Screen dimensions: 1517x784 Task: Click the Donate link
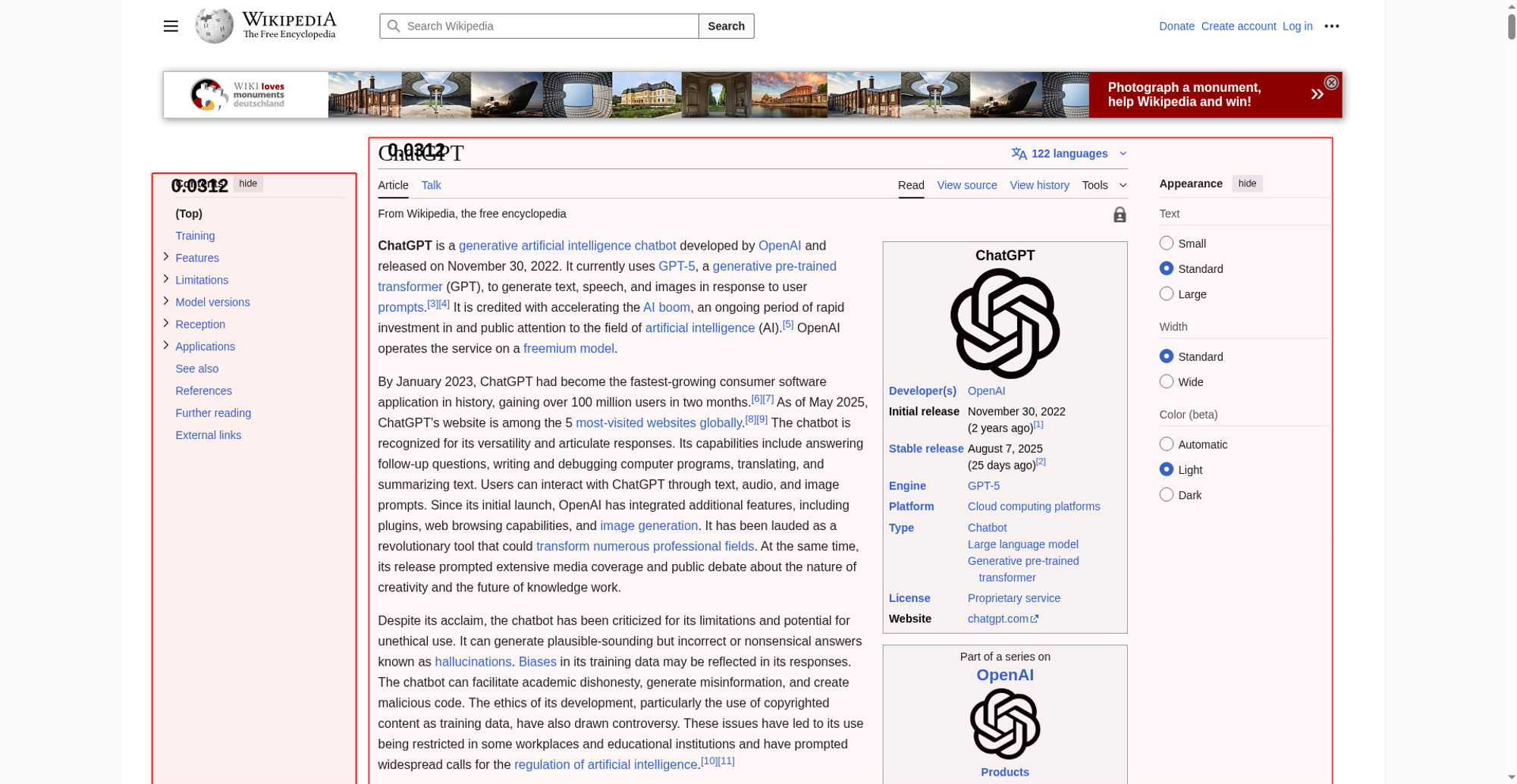click(1176, 26)
